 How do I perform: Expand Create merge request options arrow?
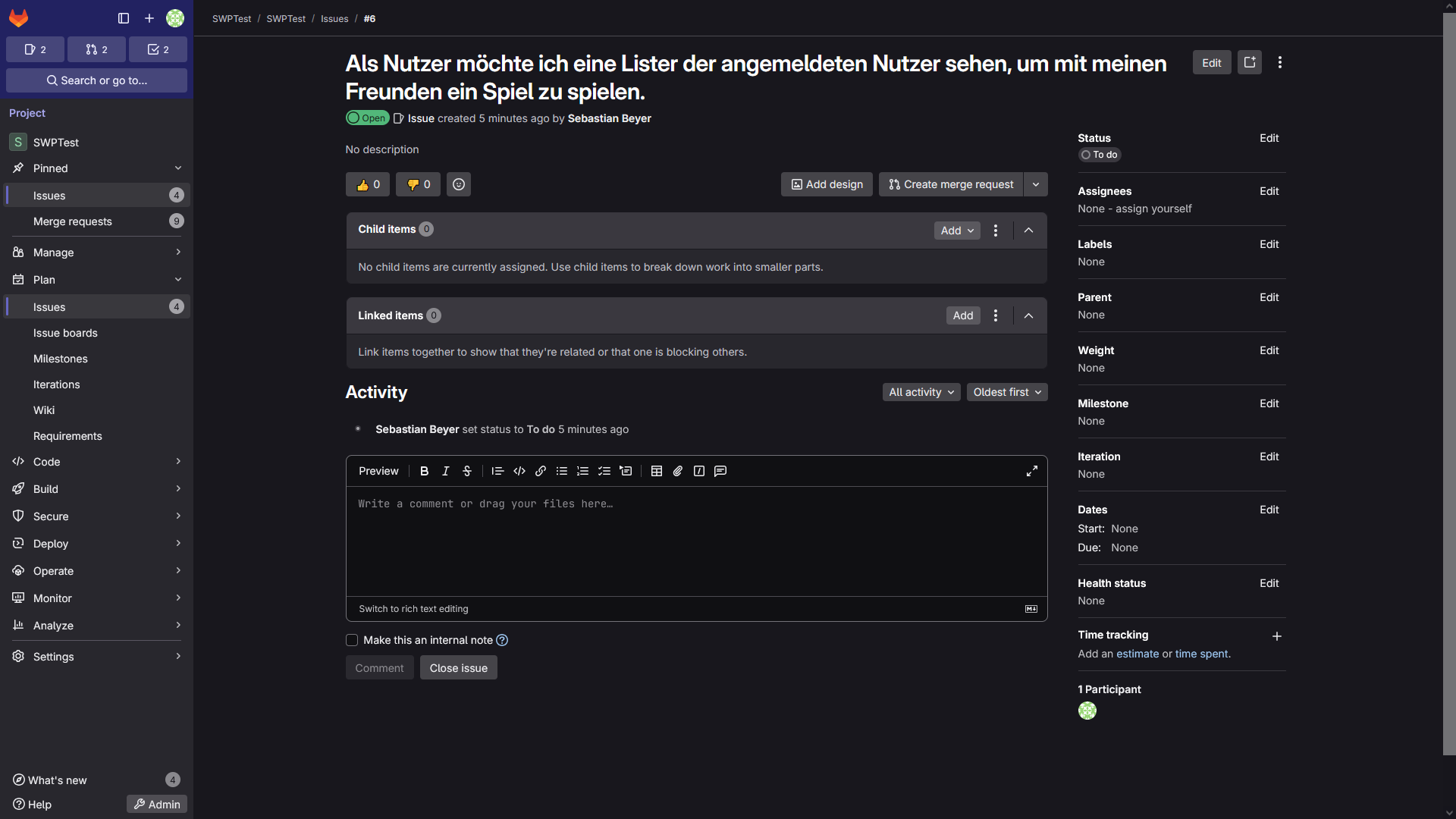click(1036, 184)
